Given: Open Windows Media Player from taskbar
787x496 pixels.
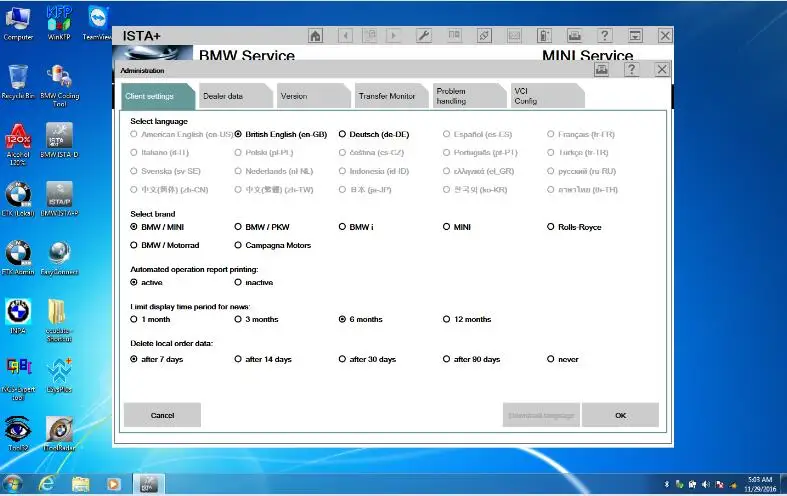Looking at the screenshot, I should (x=113, y=484).
